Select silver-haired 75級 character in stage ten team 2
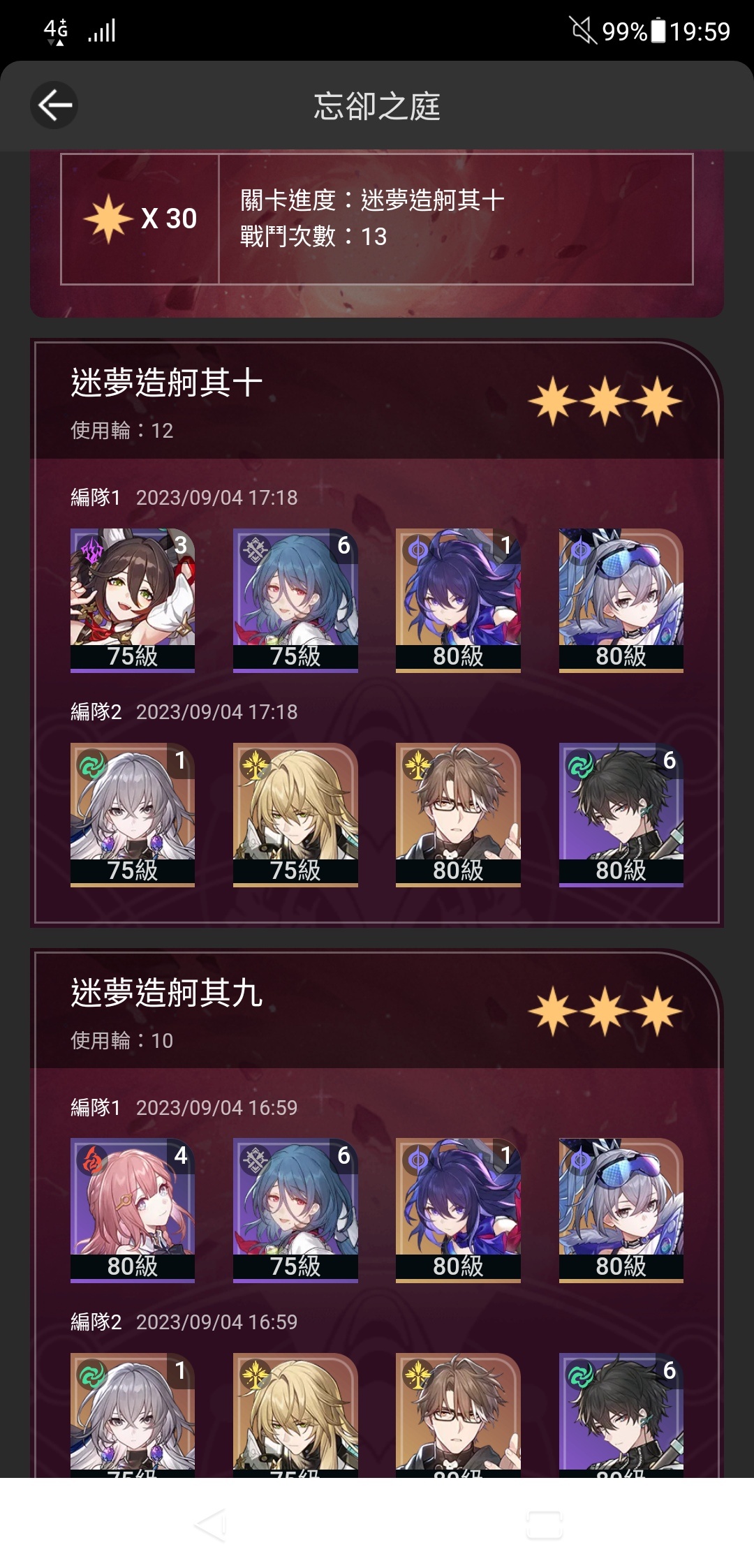This screenshot has height=1568, width=754. [133, 815]
